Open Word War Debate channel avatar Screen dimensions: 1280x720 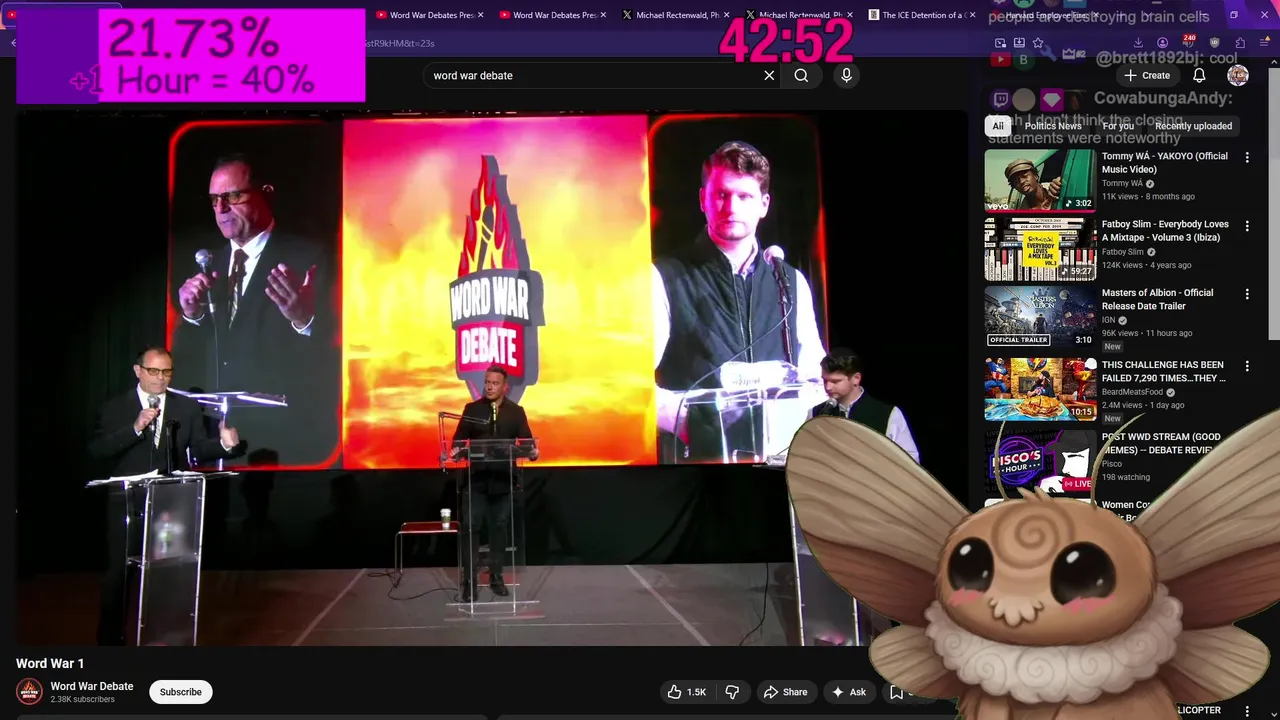coord(29,692)
